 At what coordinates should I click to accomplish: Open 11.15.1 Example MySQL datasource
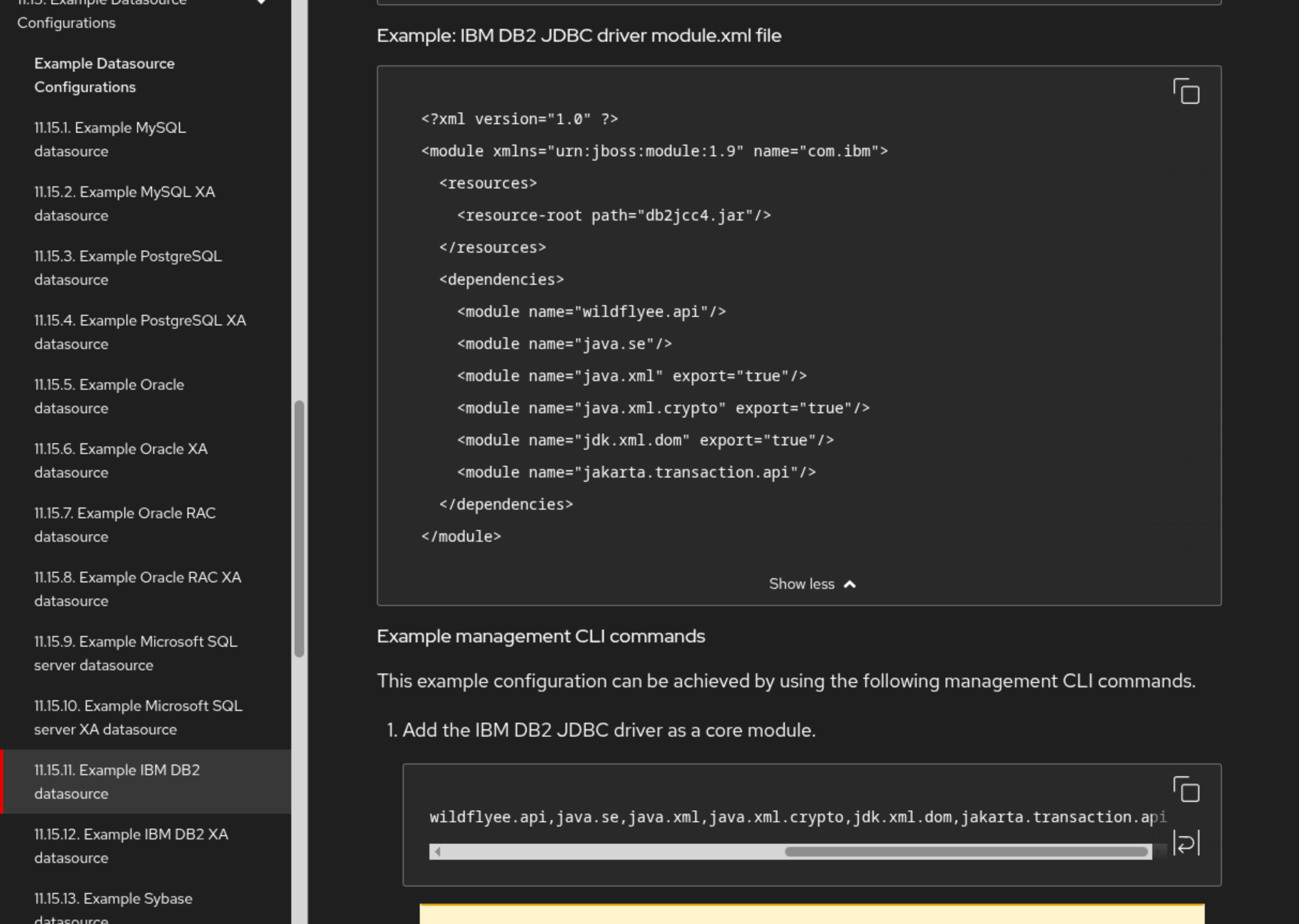click(x=110, y=139)
